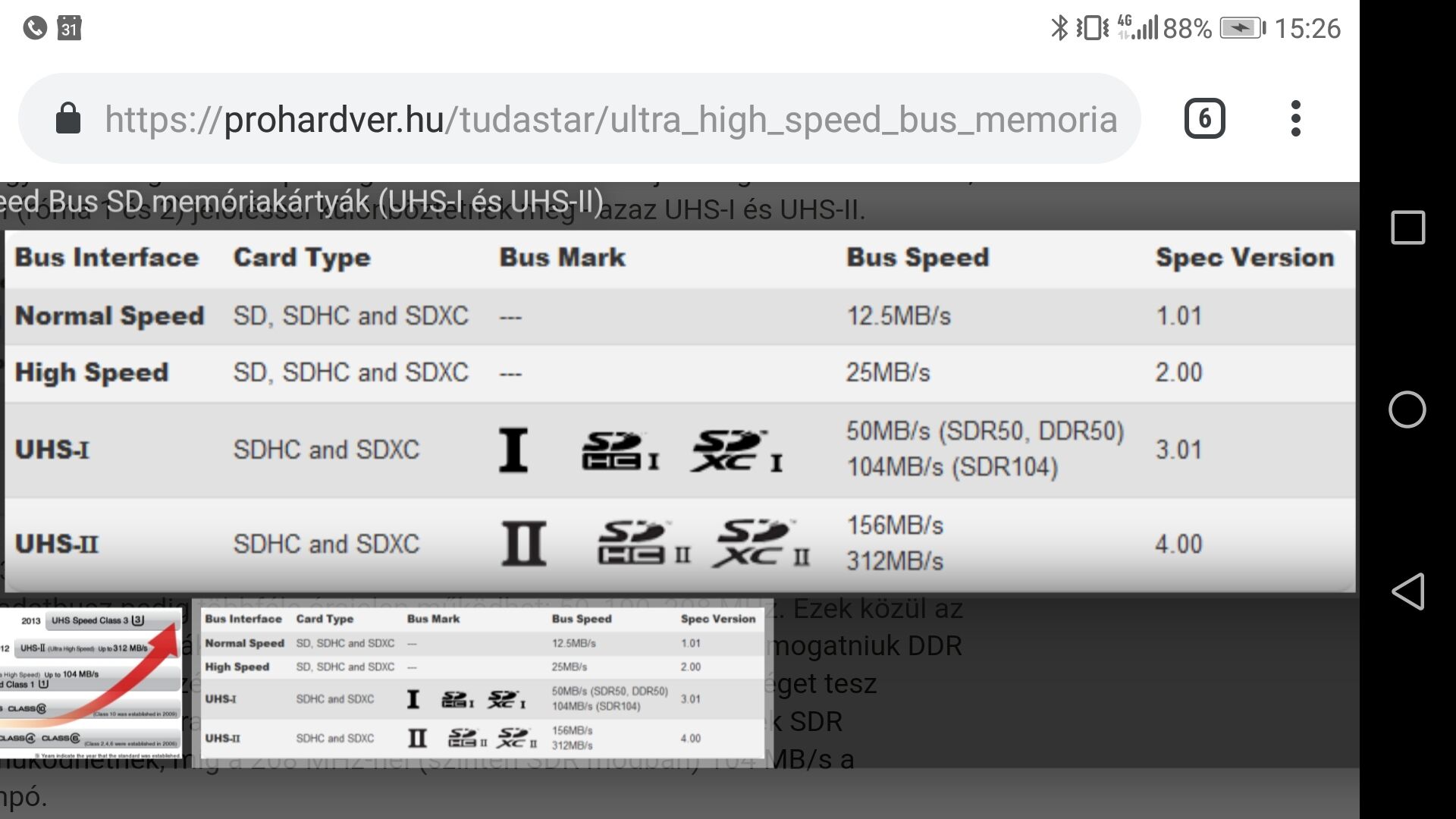The image size is (1456, 819).
Task: Tap the UHS-II roman numeral II bus mark
Action: 524,543
